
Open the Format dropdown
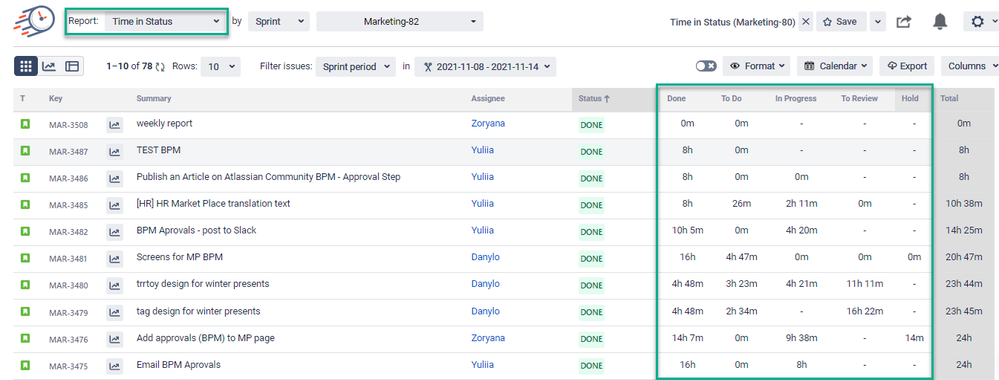[756, 66]
